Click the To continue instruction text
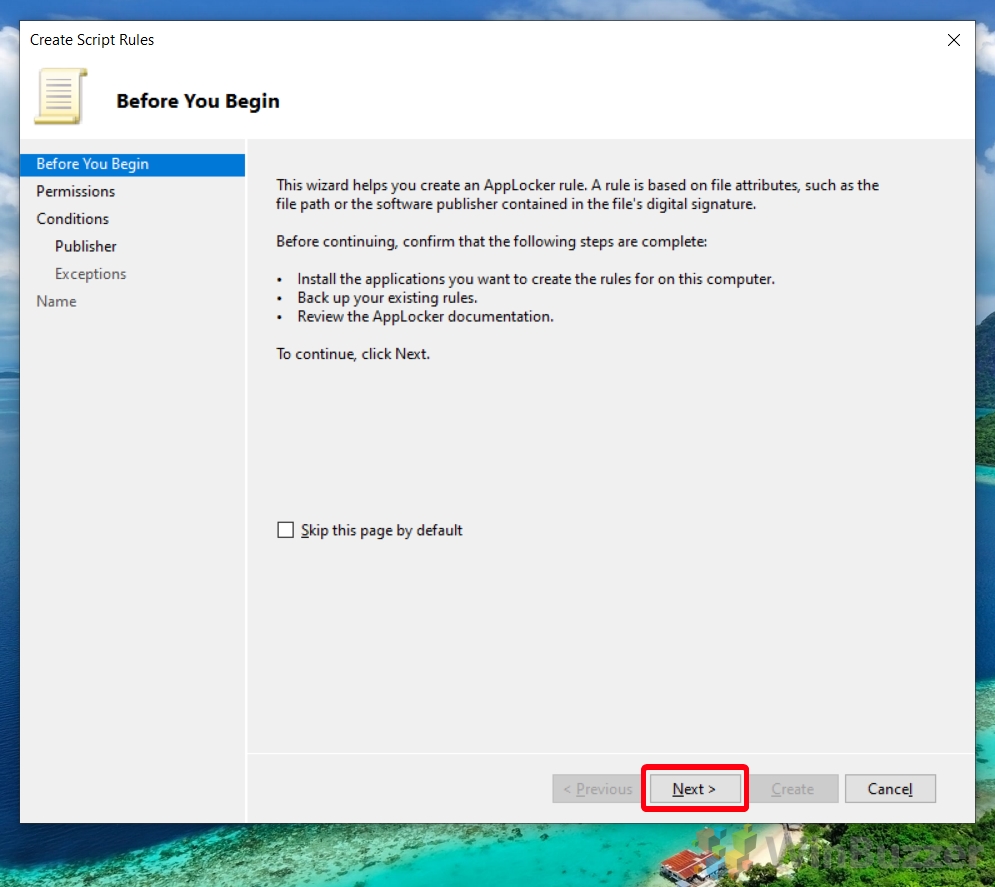The width and height of the screenshot is (995, 887). coord(351,354)
